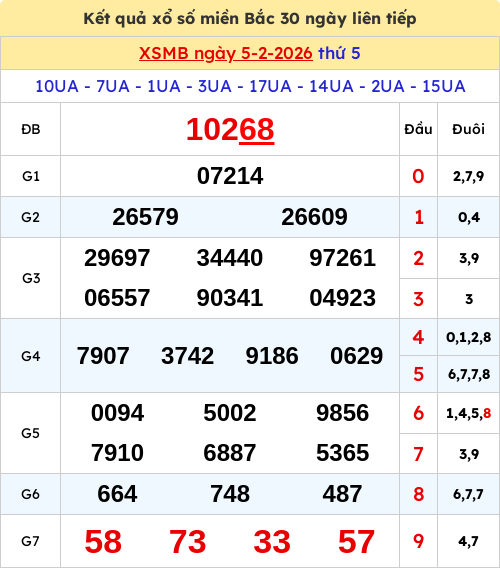This screenshot has height=568, width=500.
Task: Click the Đuôi column header
Action: coord(468,129)
